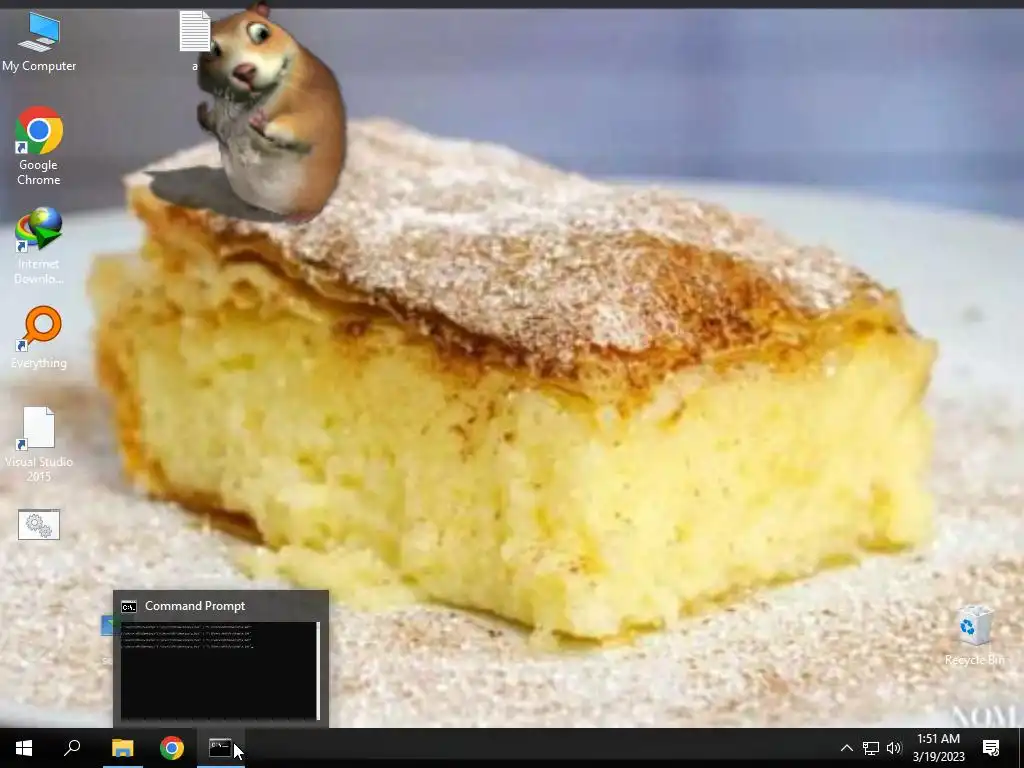
Task: Open the Action Center notifications icon
Action: point(991,748)
